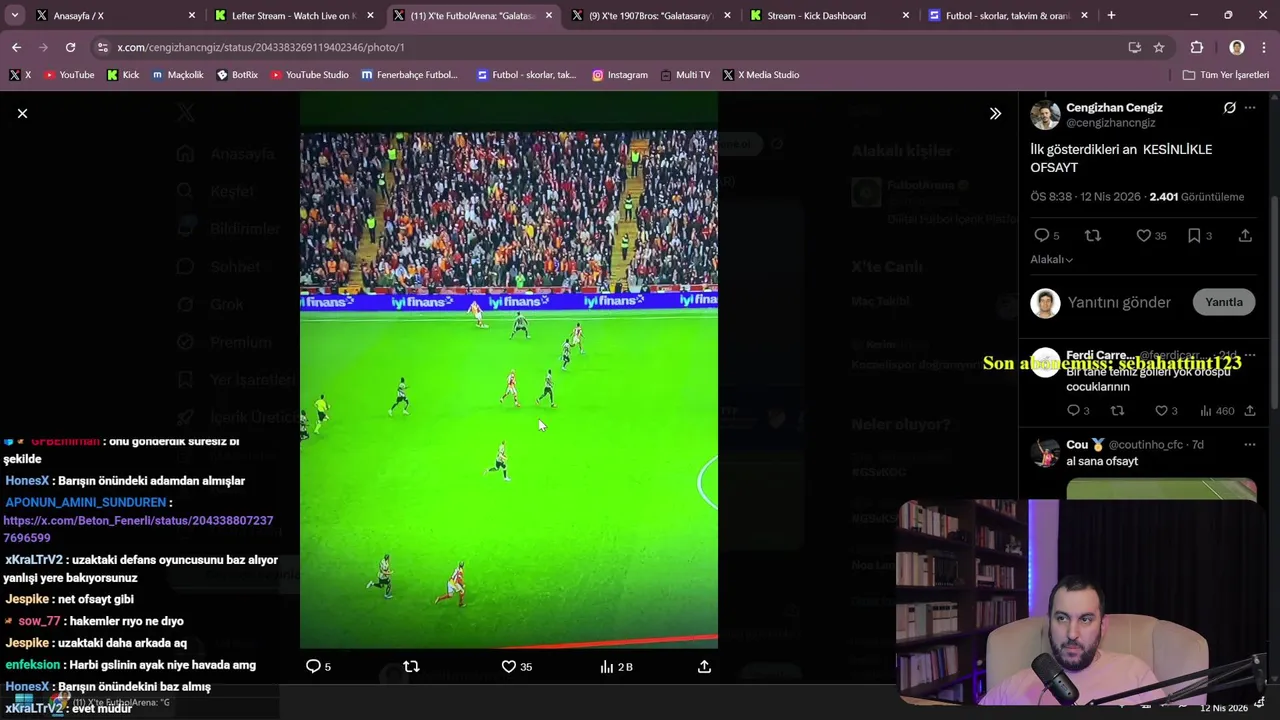
Task: Click the Yanıtla reply button
Action: [x=1224, y=303]
